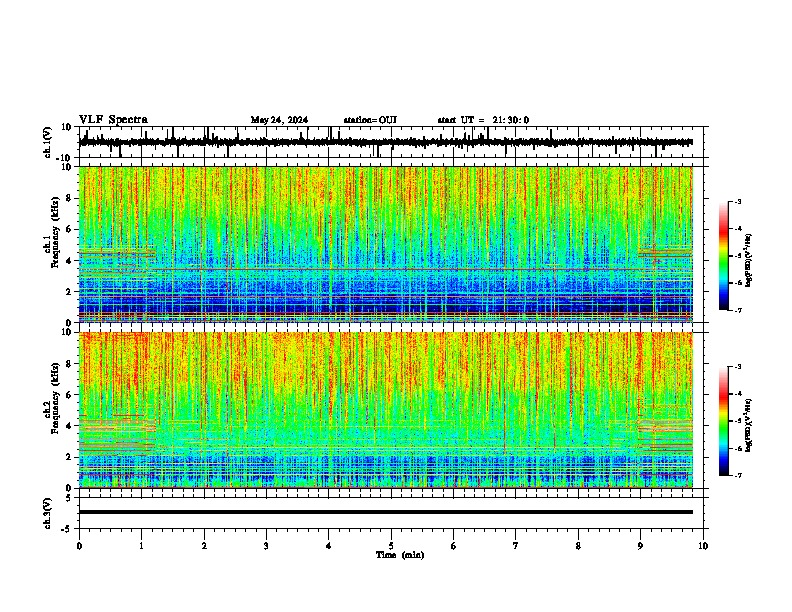This screenshot has width=792, height=612.
Task: Click the time-axis tick label "5"
Action: [x=391, y=546]
